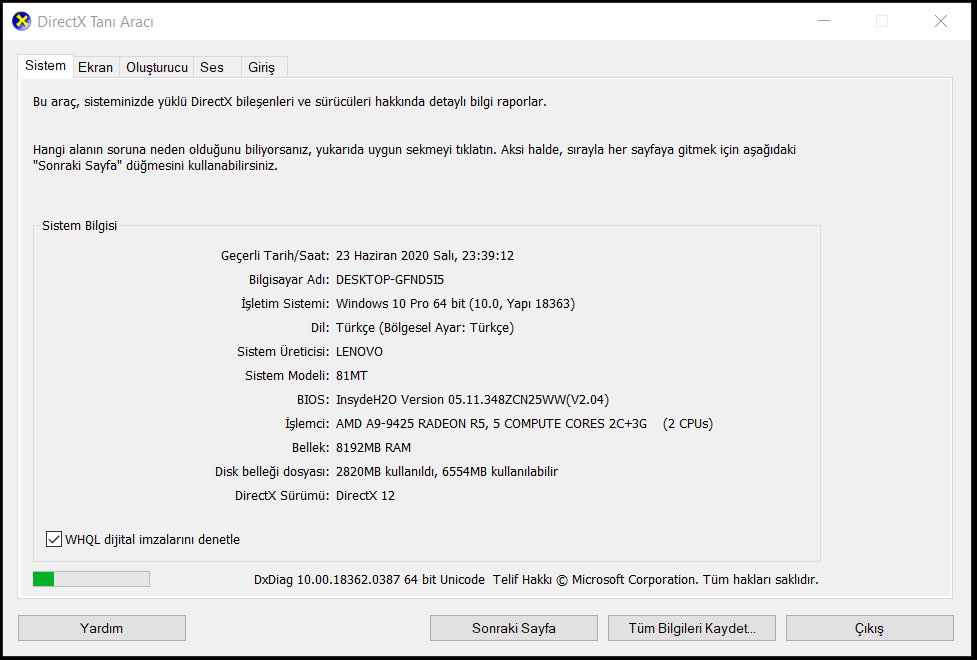Click computer name DESKTOP-GFND5I5
The height and width of the screenshot is (660, 977).
click(x=390, y=279)
